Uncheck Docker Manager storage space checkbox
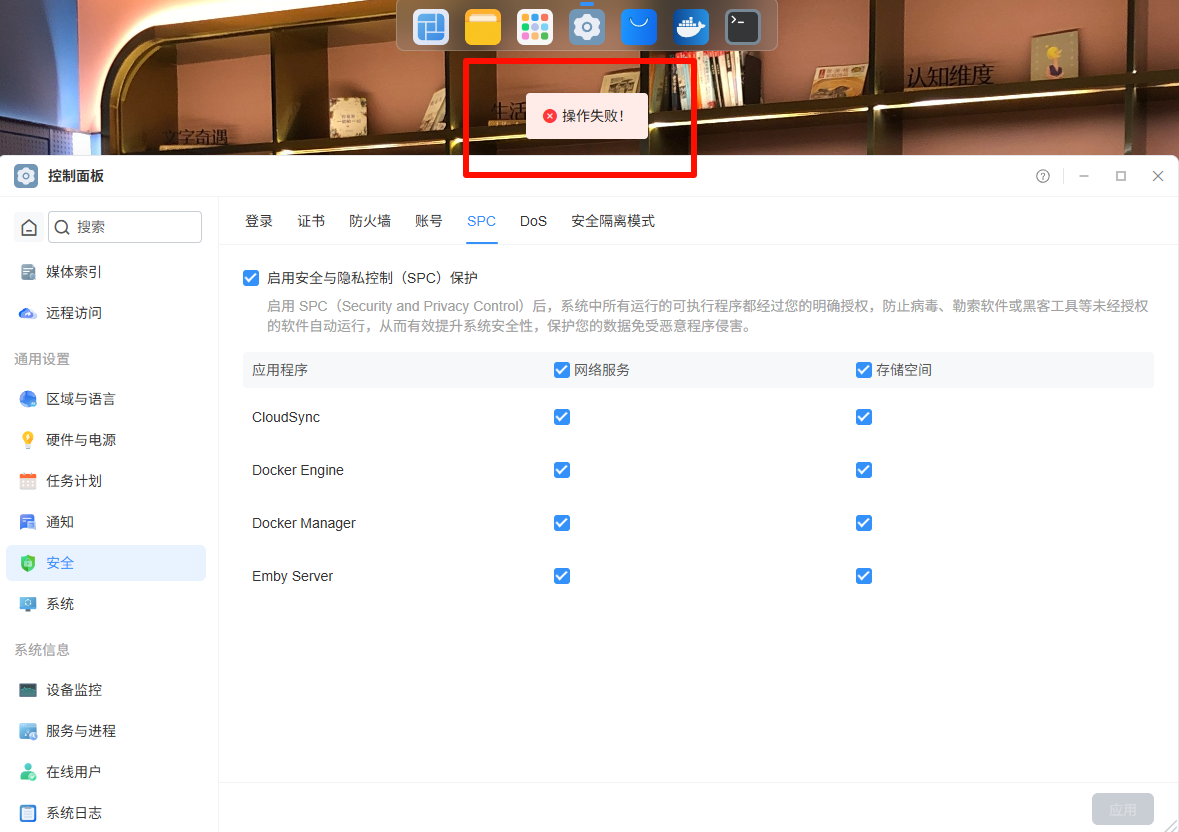The width and height of the screenshot is (1179, 832). [x=864, y=523]
